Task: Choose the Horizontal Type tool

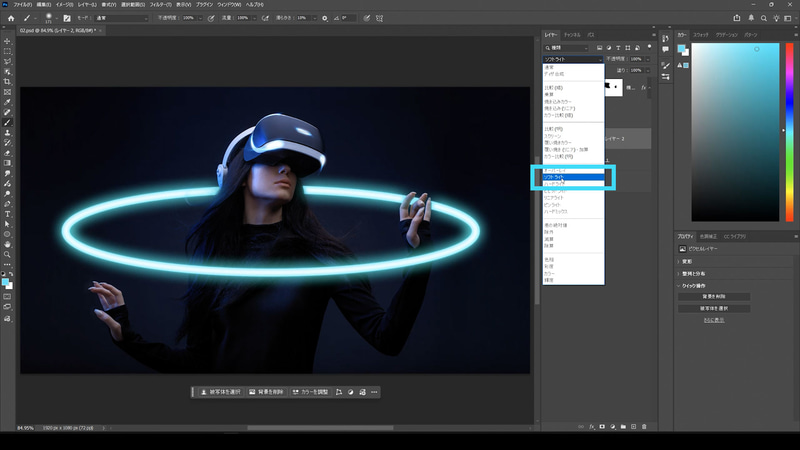Action: [8, 213]
